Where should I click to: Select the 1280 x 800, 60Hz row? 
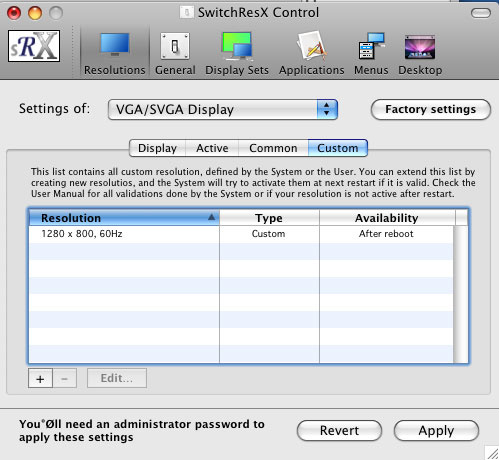click(x=241, y=234)
